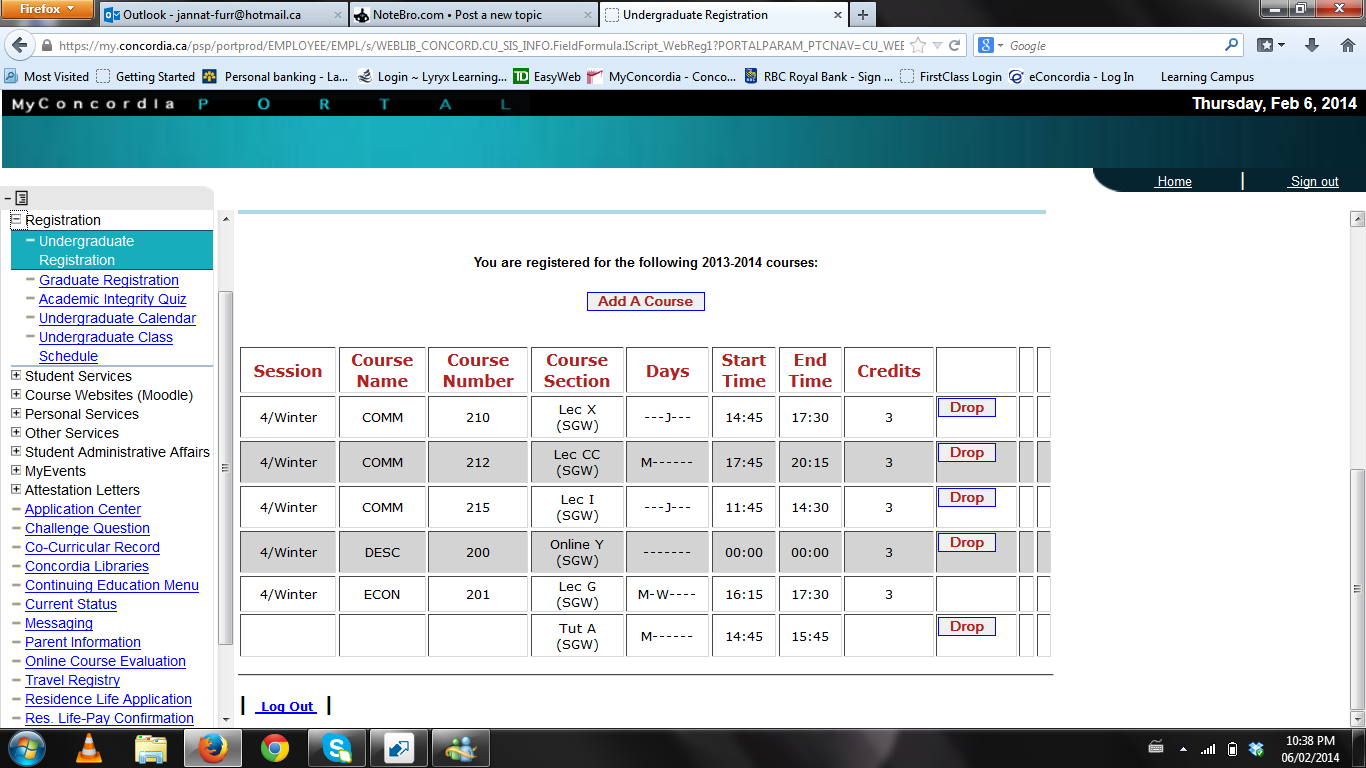Click the Add A Course button
This screenshot has height=768, width=1366.
pyautogui.click(x=645, y=301)
